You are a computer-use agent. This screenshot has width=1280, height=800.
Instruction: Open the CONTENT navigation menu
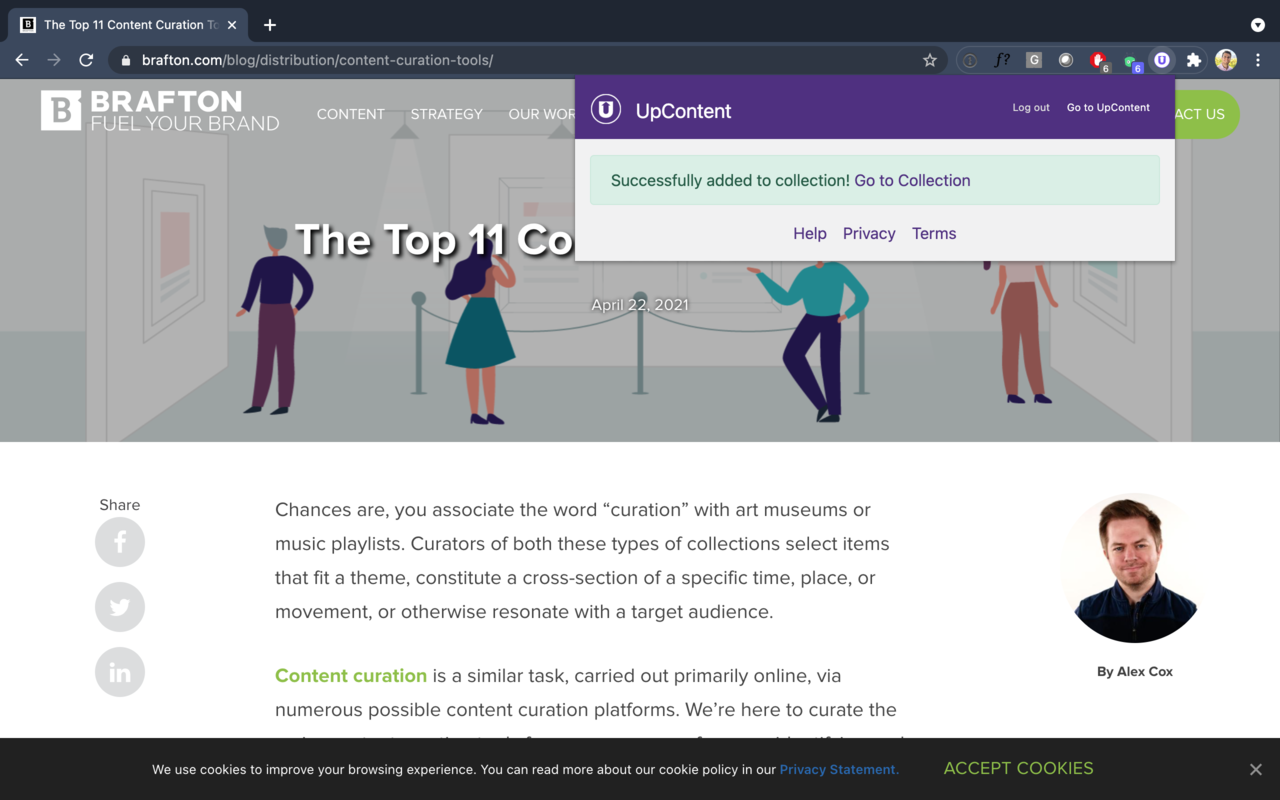[350, 114]
